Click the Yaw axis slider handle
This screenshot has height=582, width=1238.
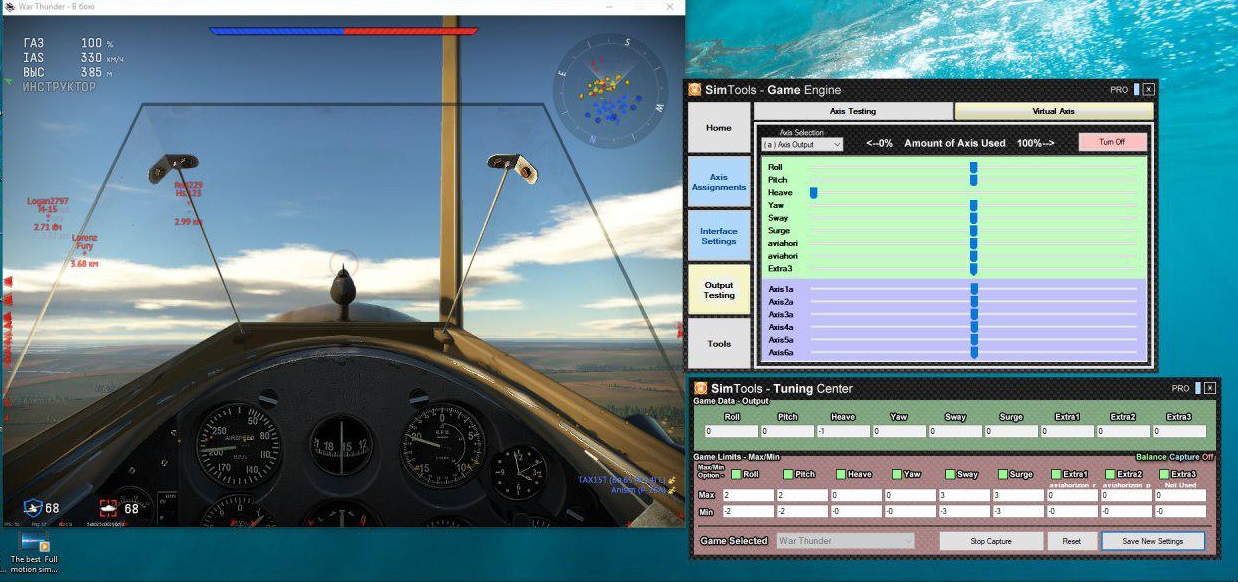pos(973,205)
